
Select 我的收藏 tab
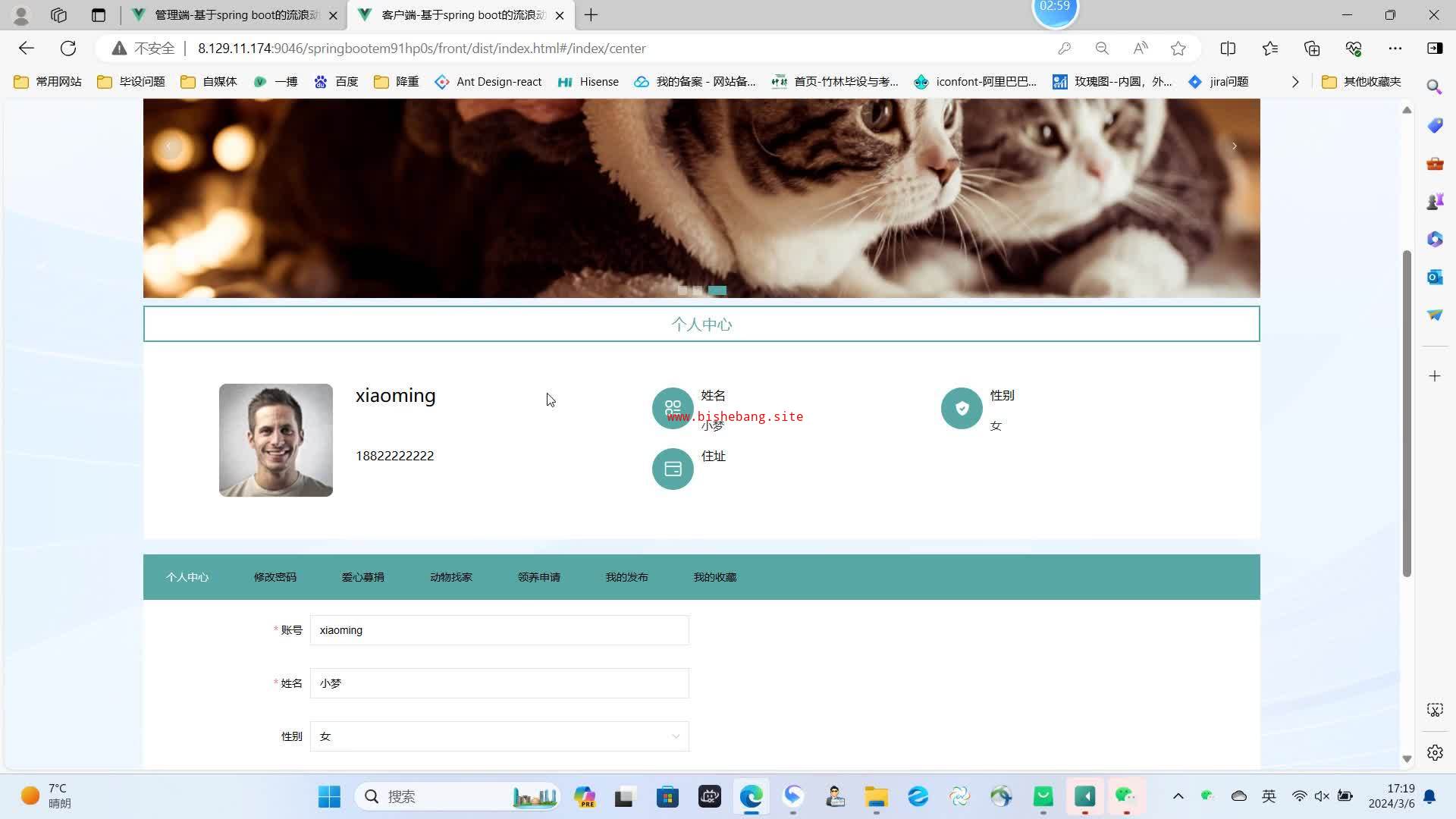pos(714,577)
